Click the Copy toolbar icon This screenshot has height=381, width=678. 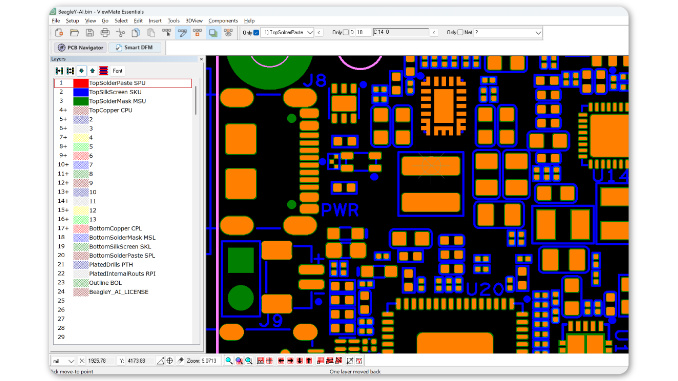click(136, 32)
